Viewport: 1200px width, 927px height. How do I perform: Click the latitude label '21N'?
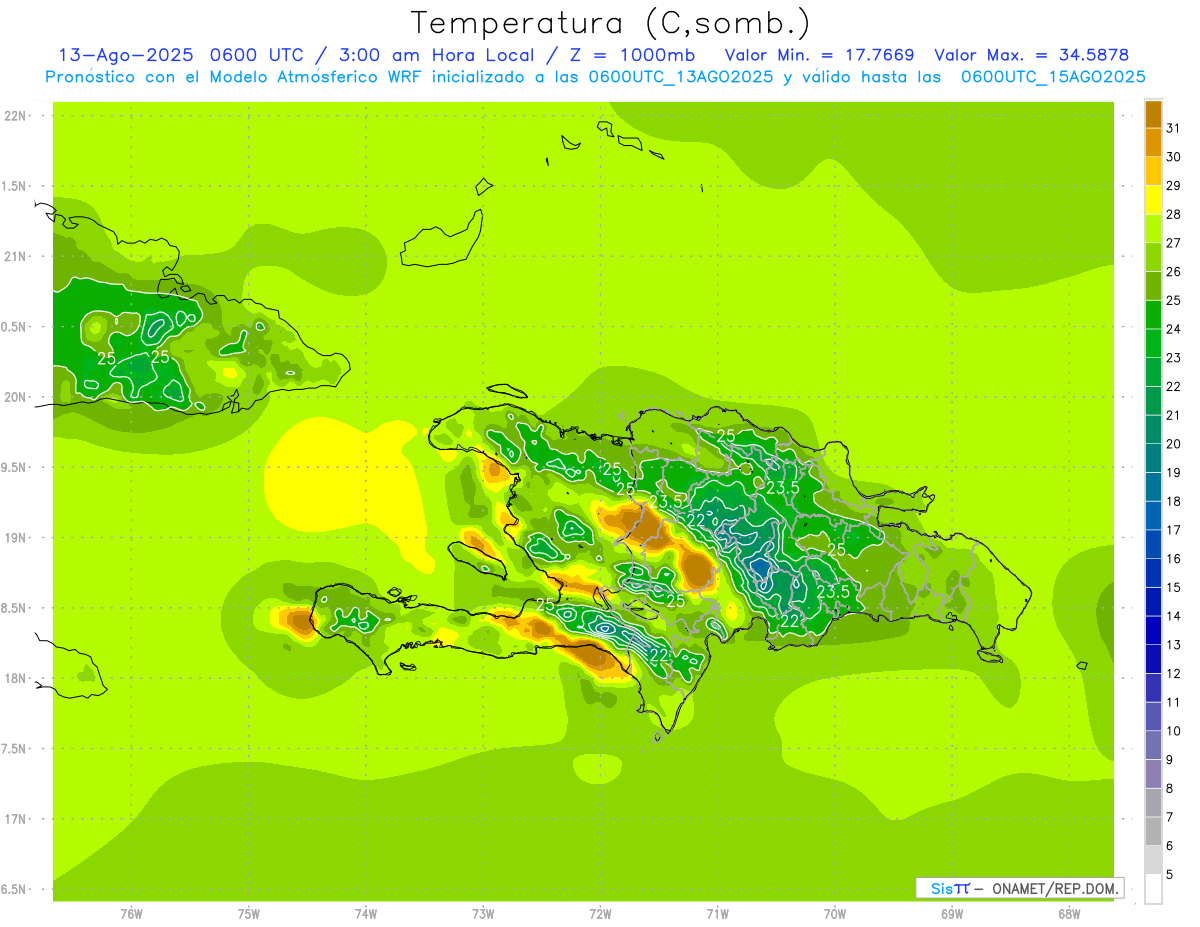(14, 257)
